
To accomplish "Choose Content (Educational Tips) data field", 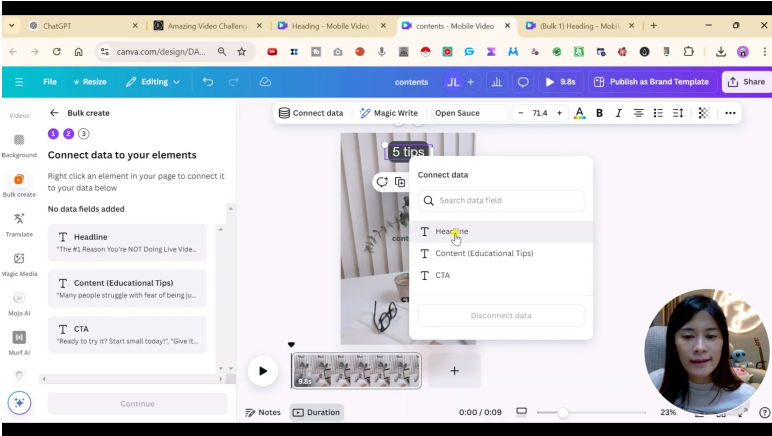I will pyautogui.click(x=484, y=253).
